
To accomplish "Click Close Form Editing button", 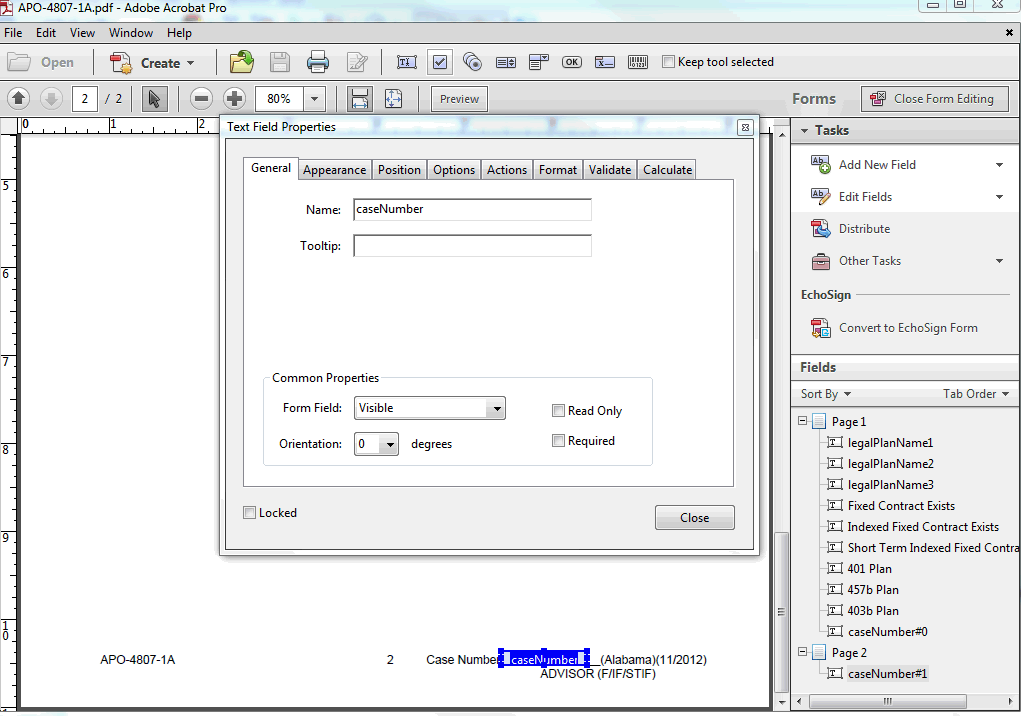I will pyautogui.click(x=932, y=99).
